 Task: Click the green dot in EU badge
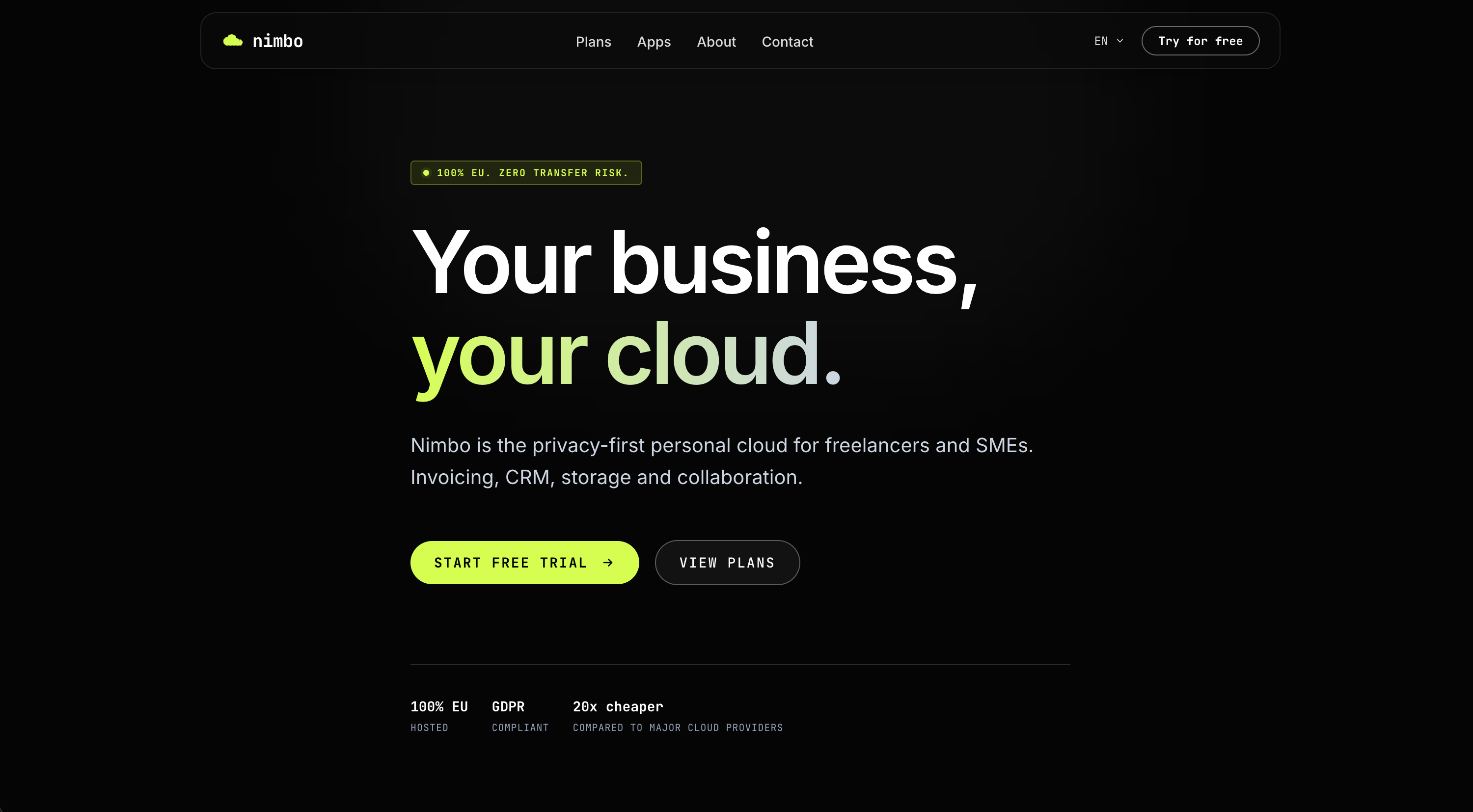(x=426, y=173)
